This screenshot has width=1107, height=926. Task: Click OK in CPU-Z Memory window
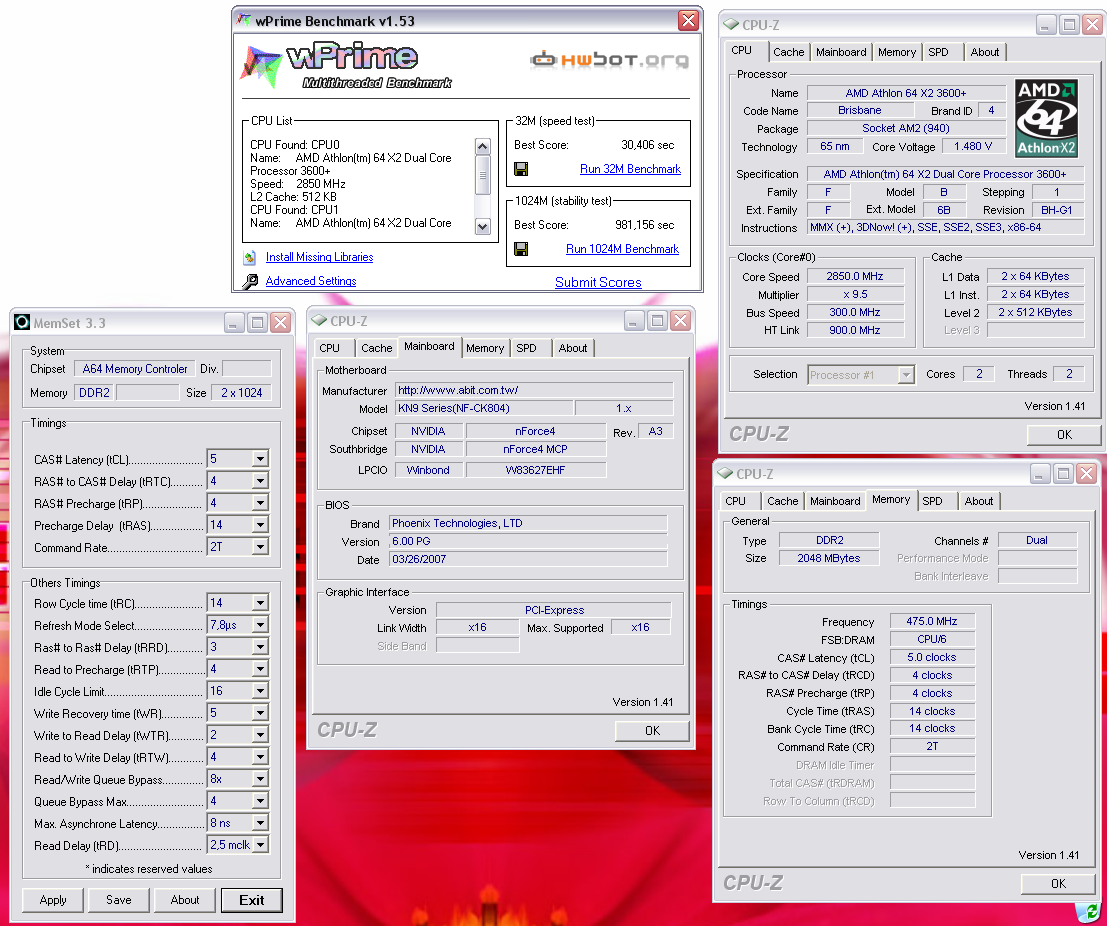pos(1058,884)
